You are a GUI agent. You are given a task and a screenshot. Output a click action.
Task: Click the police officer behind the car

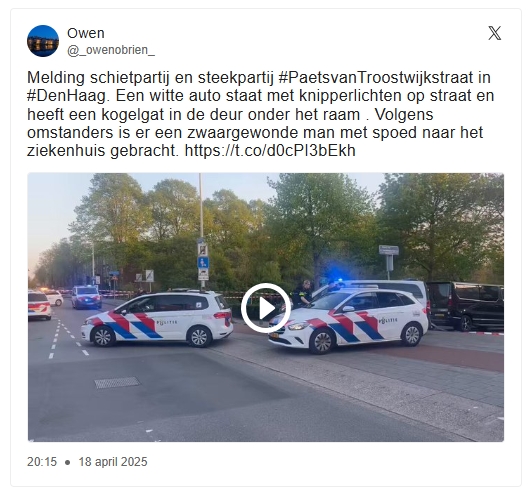[301, 294]
